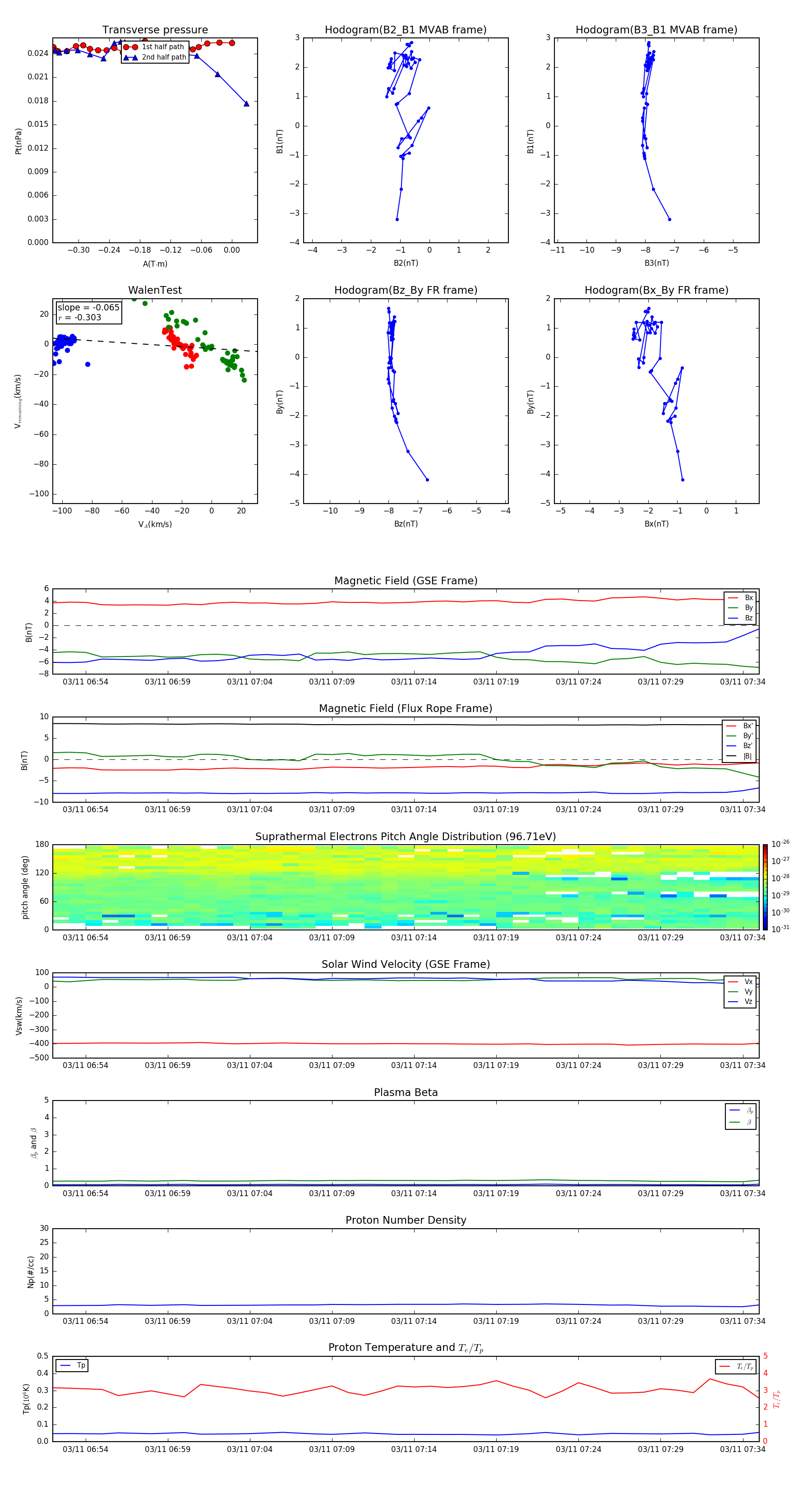Click the 'Tp(10^6K)' axis label

[26, 1399]
